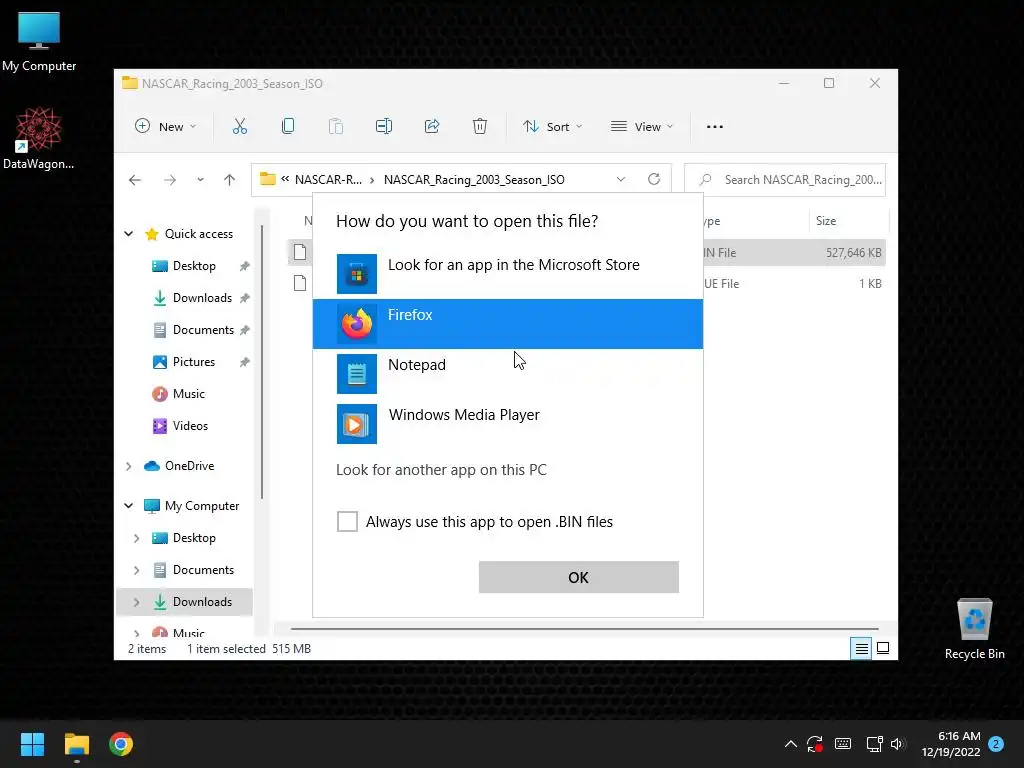The width and height of the screenshot is (1024, 768).
Task: Go back with the left arrow
Action: pos(135,180)
